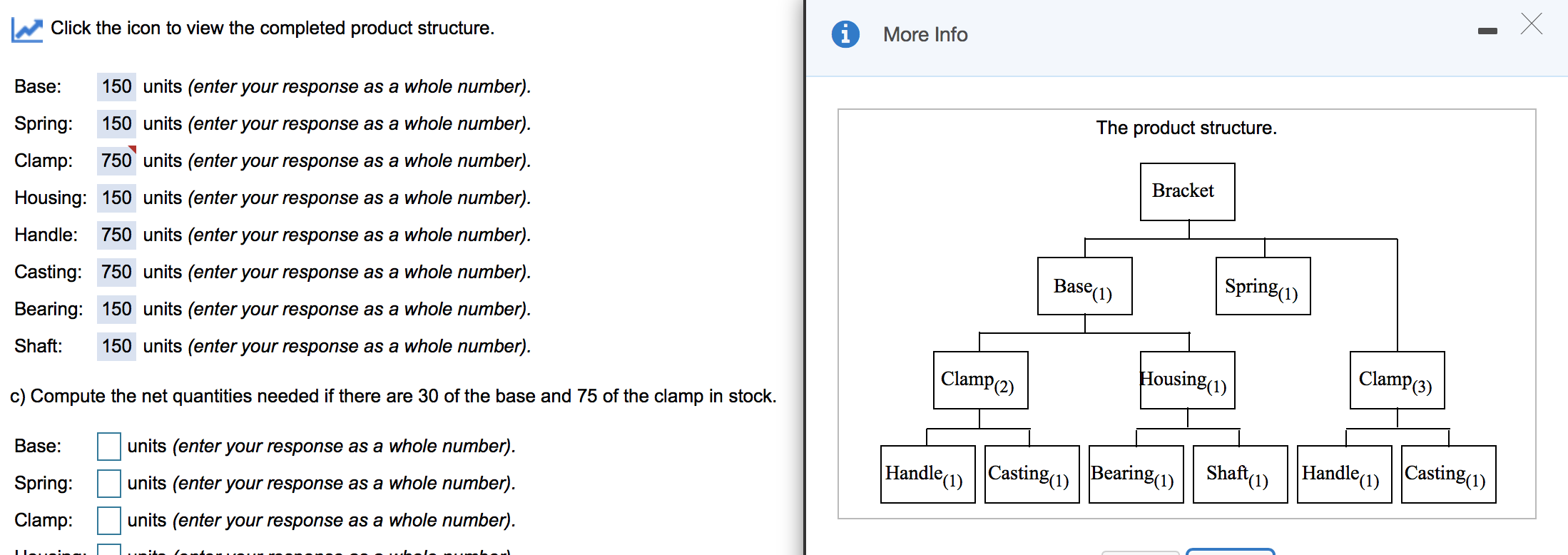Click the Clamp field showing 750

coord(116,161)
